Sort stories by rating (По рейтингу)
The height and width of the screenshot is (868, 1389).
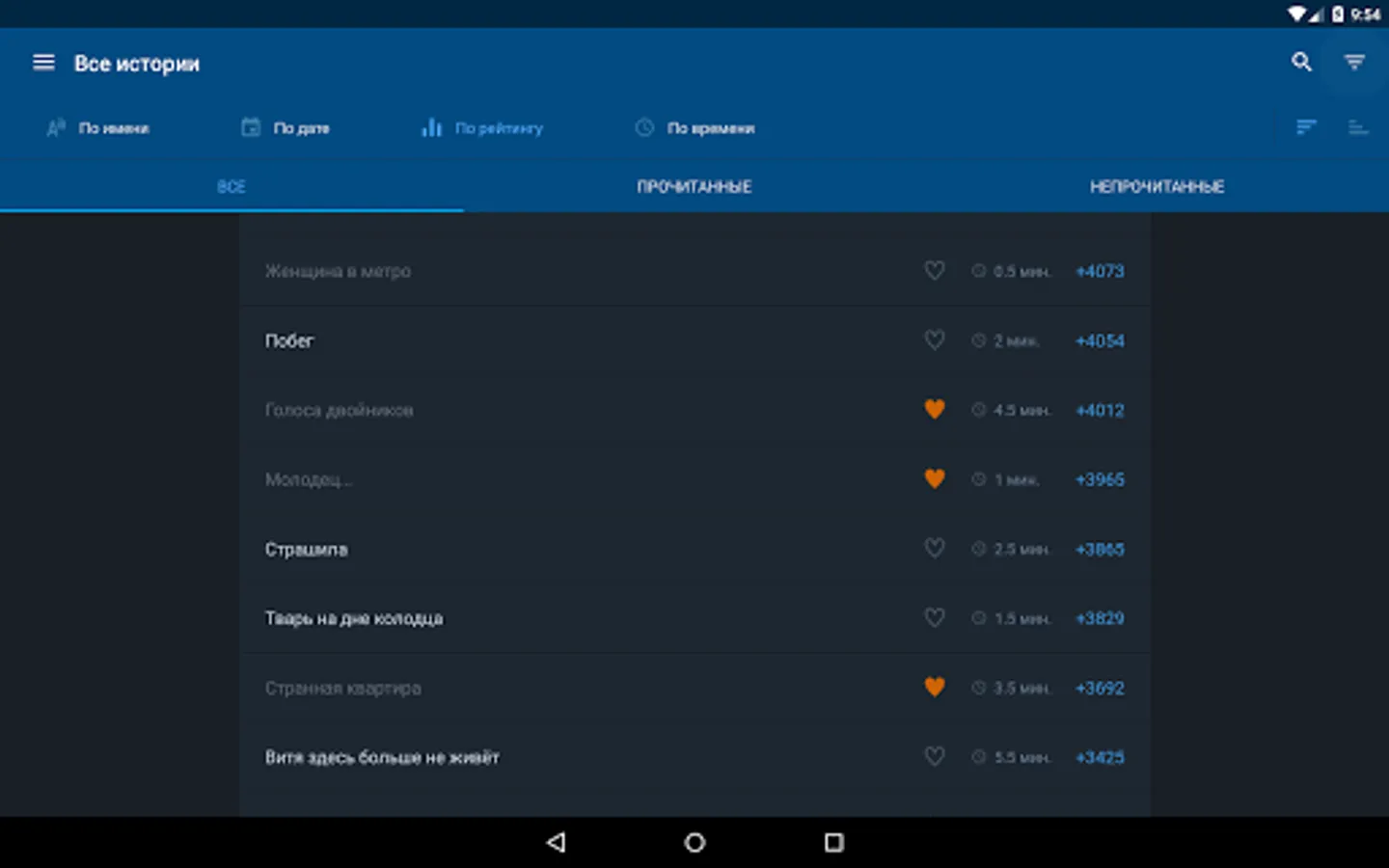click(482, 128)
